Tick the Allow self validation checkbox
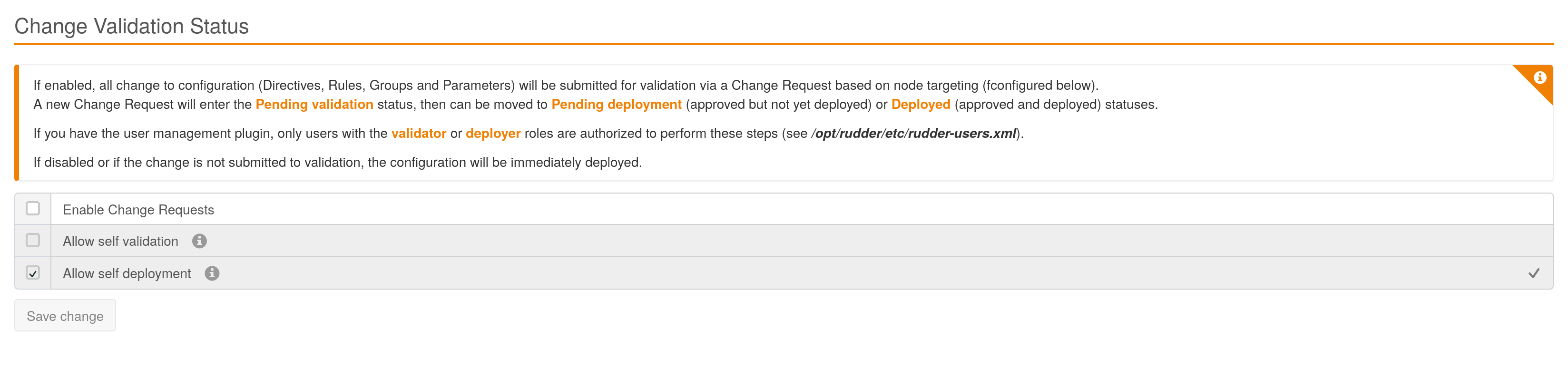The height and width of the screenshot is (369, 1568). [33, 241]
